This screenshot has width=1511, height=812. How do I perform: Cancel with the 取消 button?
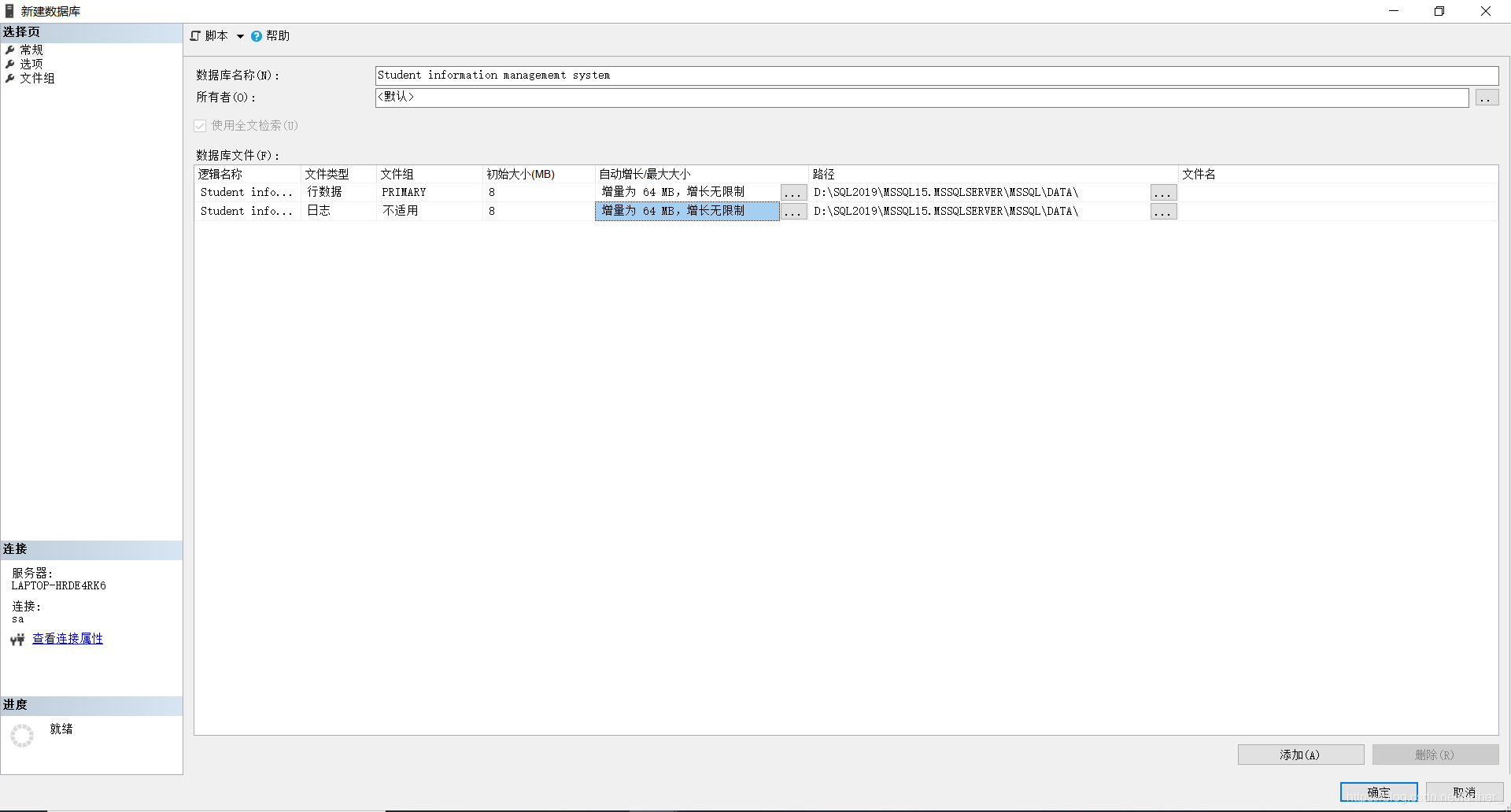[1465, 792]
